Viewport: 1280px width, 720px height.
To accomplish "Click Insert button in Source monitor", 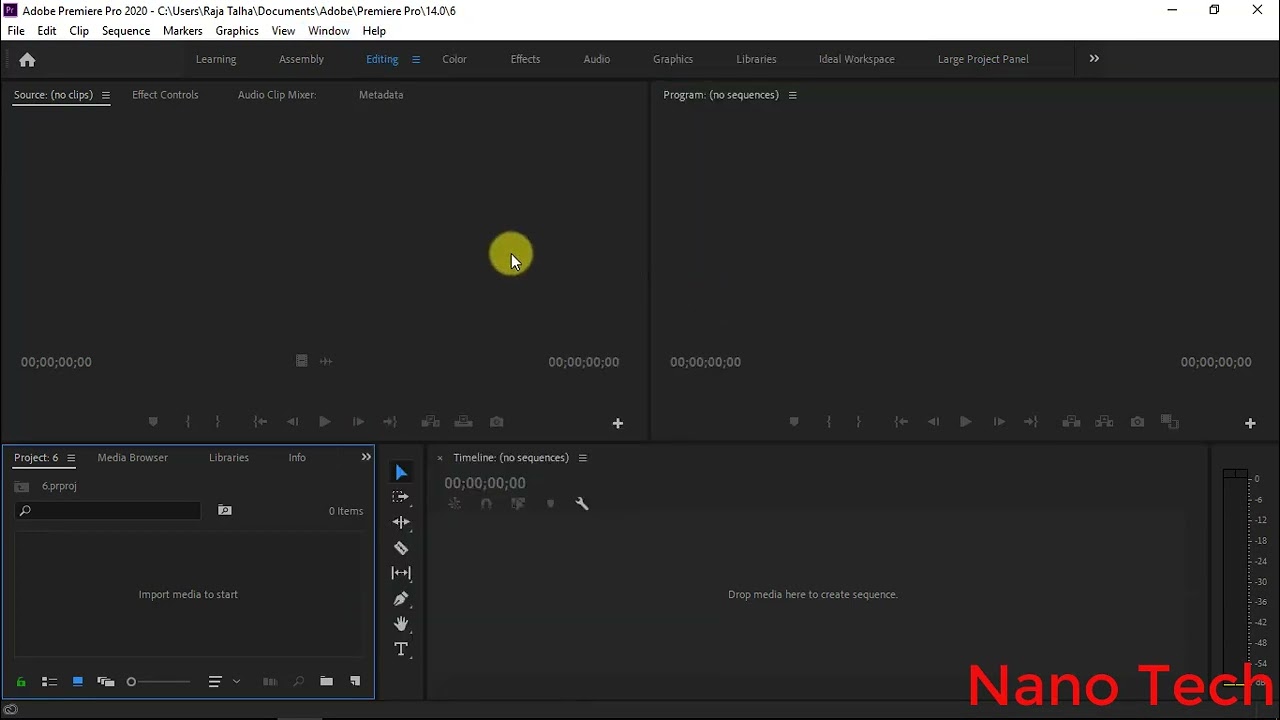I will pos(430,422).
